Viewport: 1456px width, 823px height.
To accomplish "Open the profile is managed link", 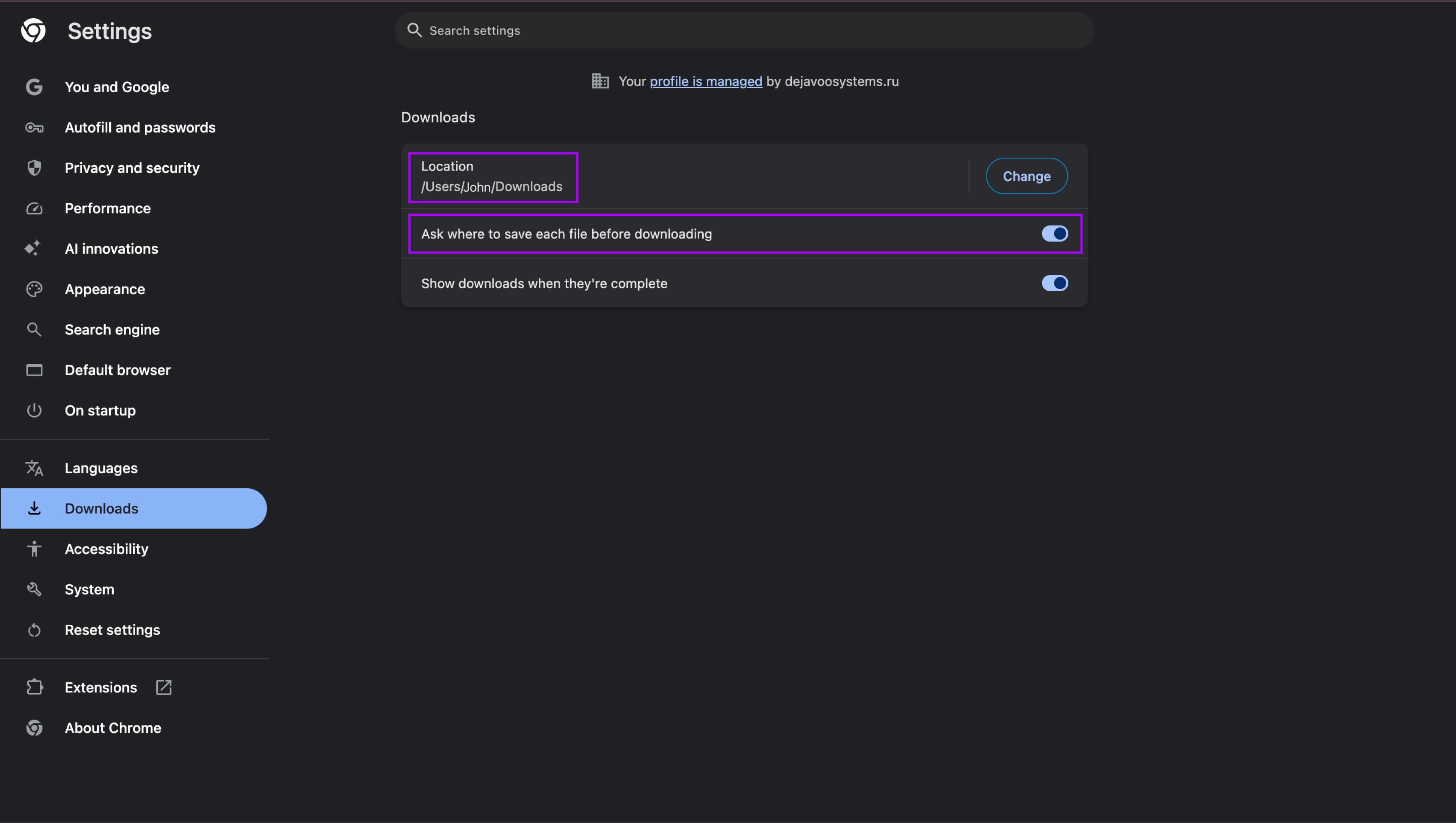I will pos(705,82).
